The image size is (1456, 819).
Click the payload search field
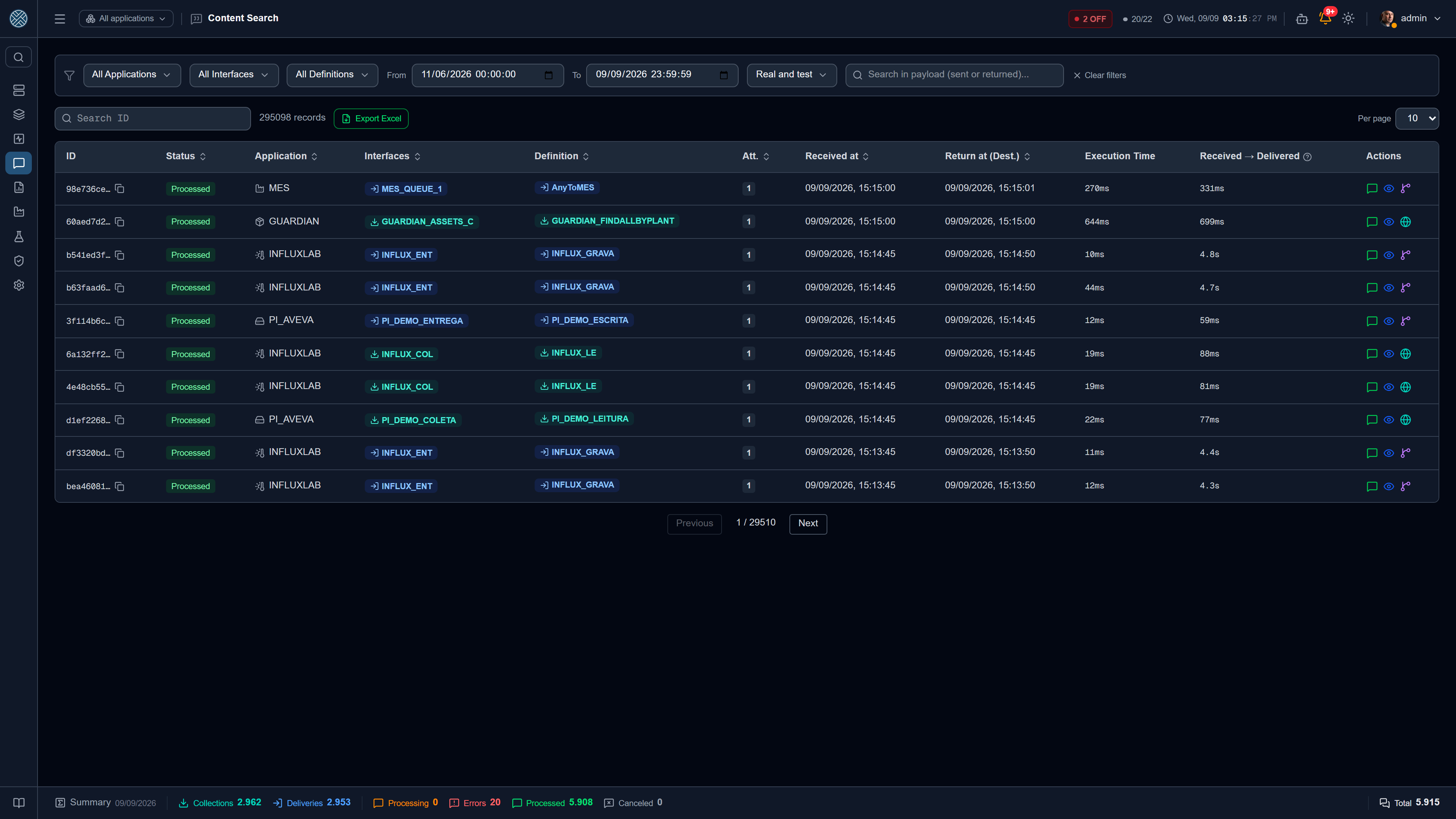[x=954, y=75]
